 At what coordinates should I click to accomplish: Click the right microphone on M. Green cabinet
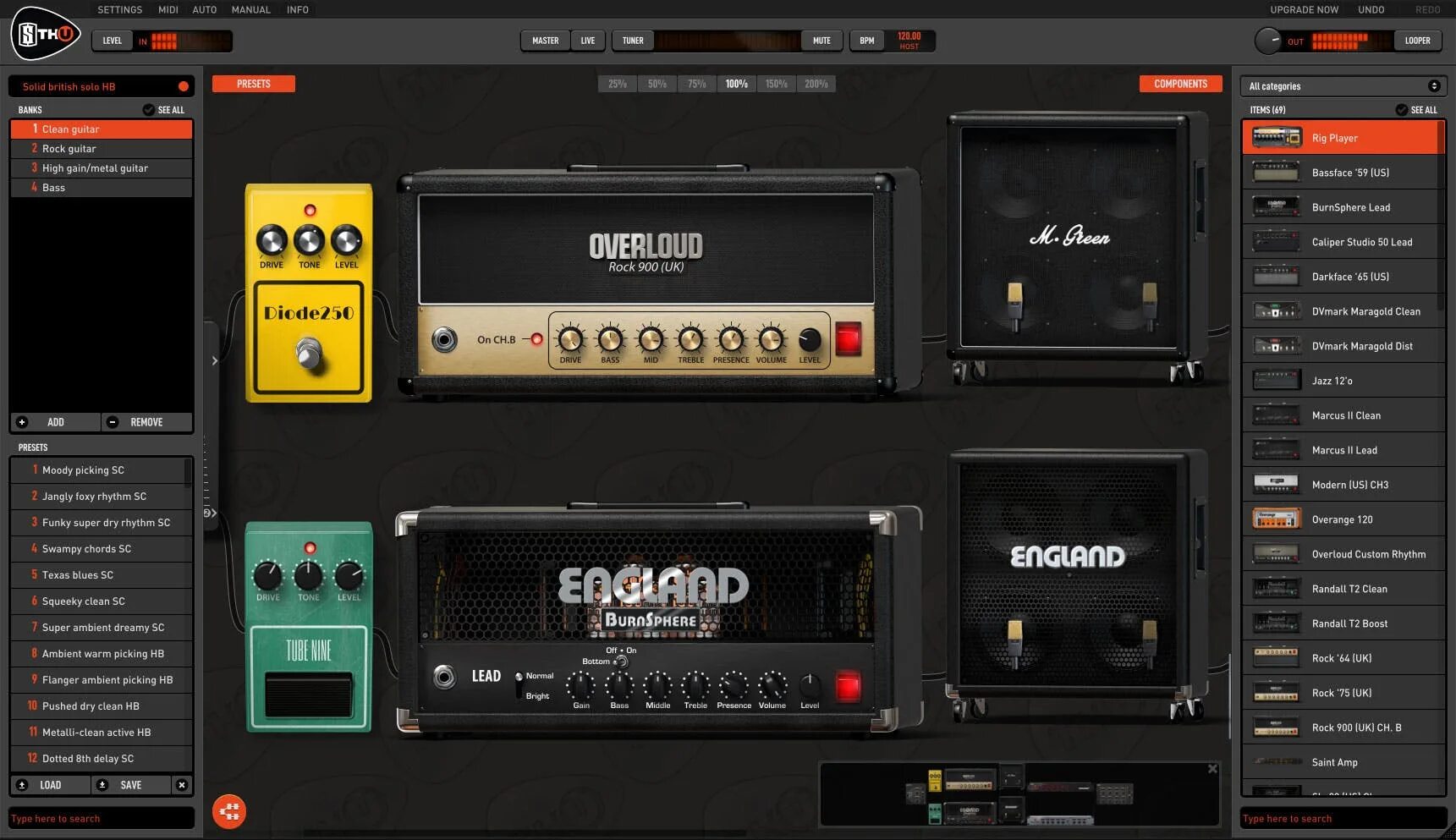pos(1150,306)
